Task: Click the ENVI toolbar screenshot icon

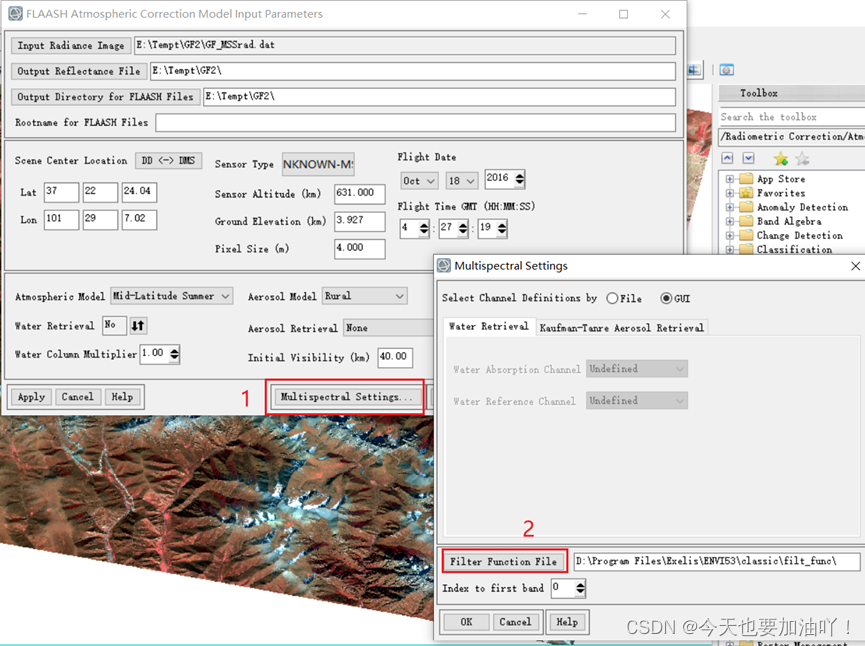Action: (727, 70)
